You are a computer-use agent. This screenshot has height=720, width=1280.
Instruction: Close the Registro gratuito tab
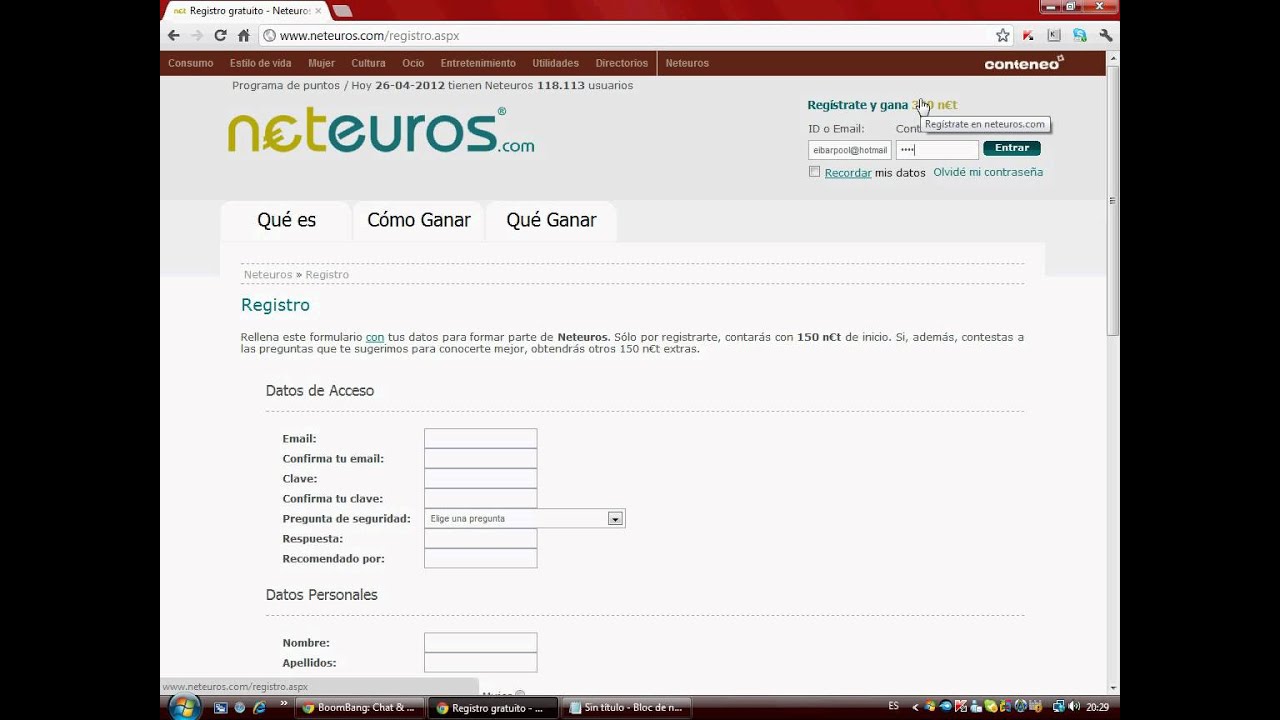(x=319, y=11)
